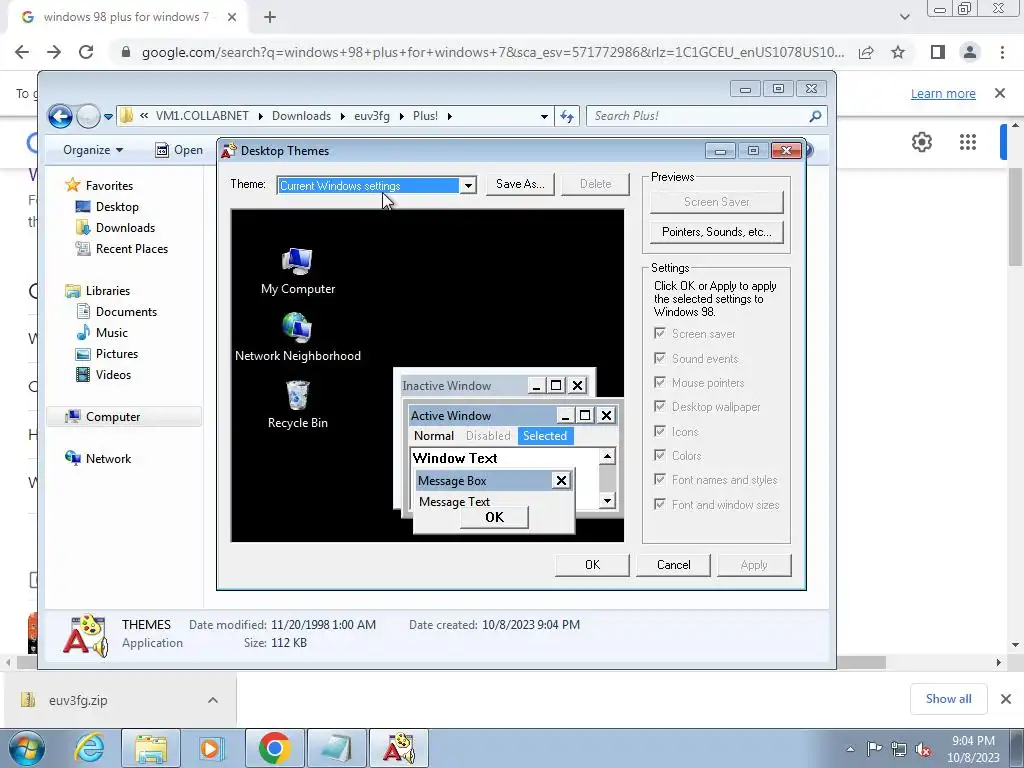
Task: Open Google settings gear icon
Action: point(921,142)
